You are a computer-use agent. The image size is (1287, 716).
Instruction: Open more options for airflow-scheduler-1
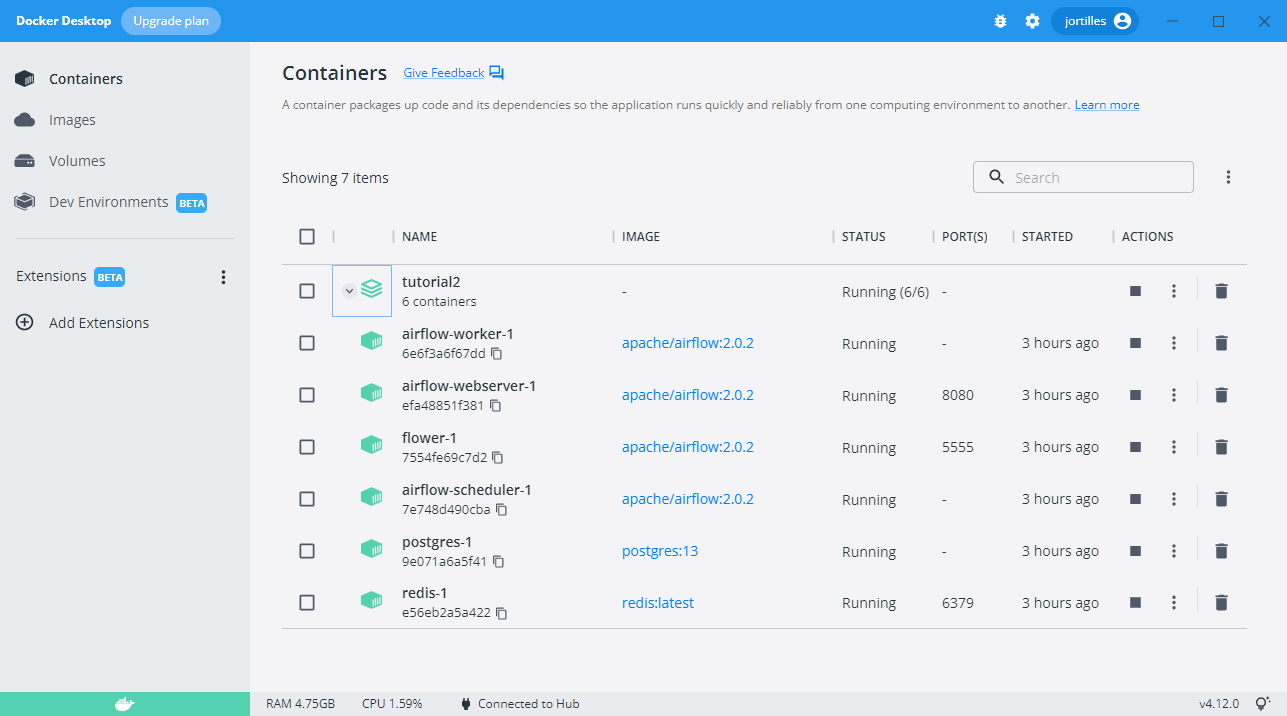[1174, 499]
